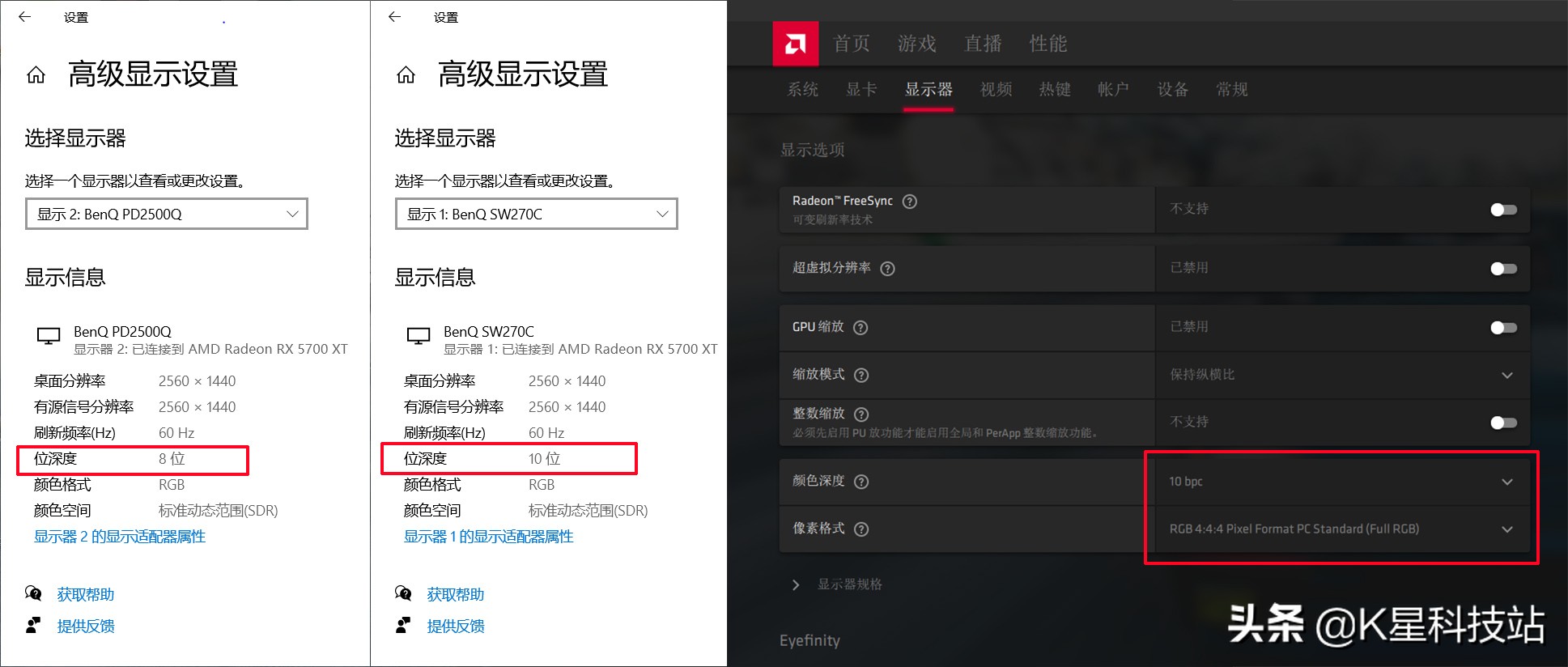The image size is (1568, 667).
Task: Switch to the 显示器 settings sub-tab
Action: coord(928,89)
